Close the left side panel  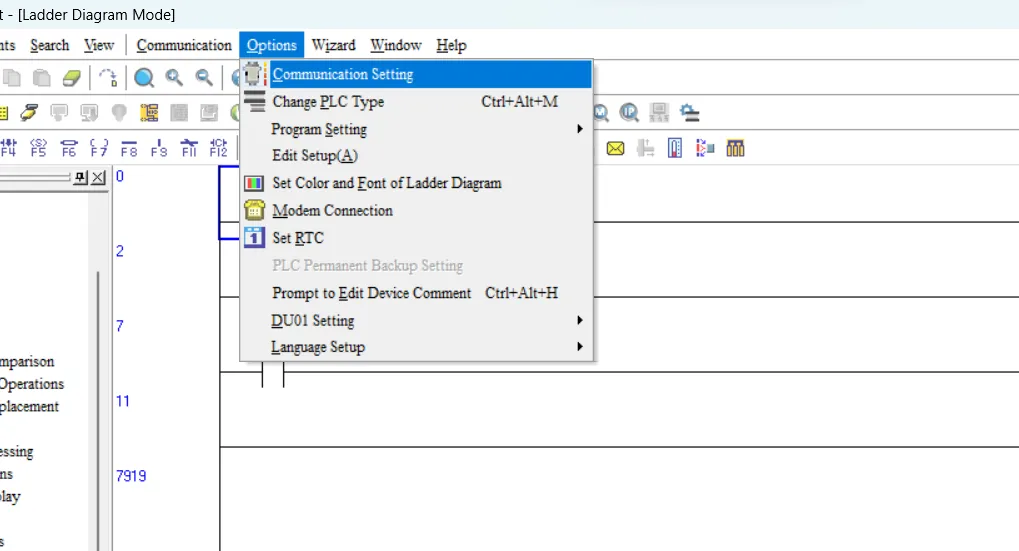[x=98, y=177]
